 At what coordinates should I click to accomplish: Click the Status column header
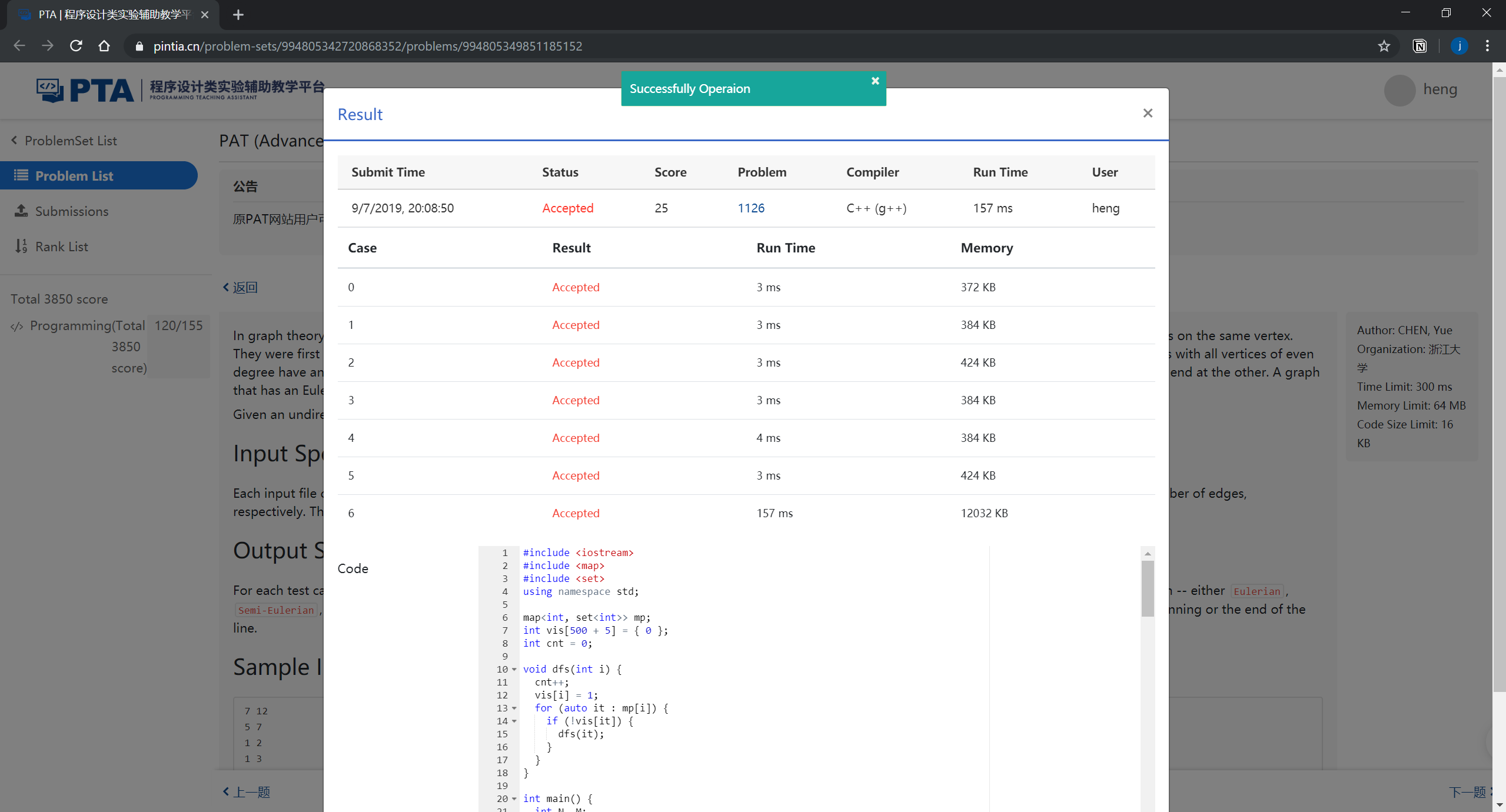tap(560, 172)
